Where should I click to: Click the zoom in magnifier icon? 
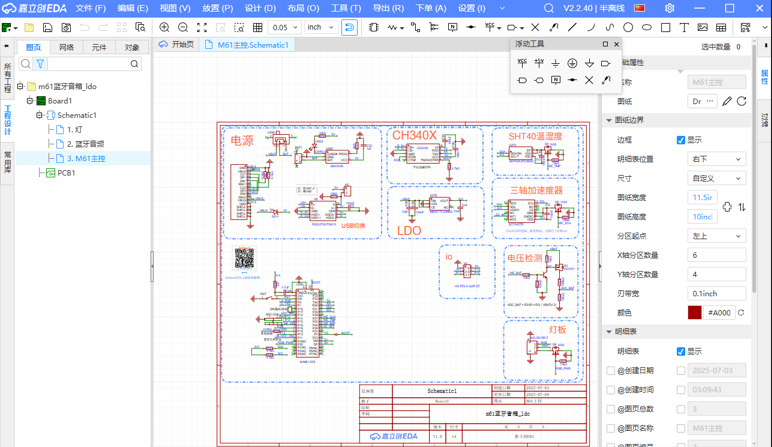pyautogui.click(x=164, y=28)
